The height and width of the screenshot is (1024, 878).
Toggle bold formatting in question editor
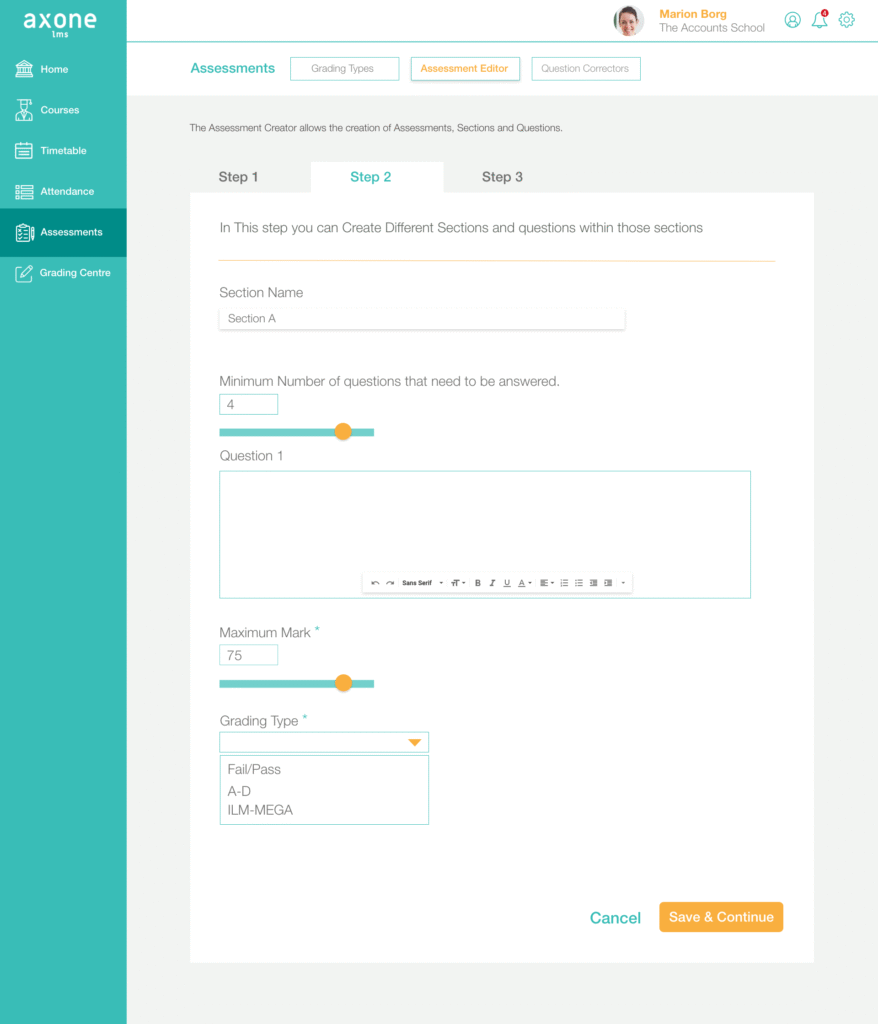pyautogui.click(x=478, y=583)
